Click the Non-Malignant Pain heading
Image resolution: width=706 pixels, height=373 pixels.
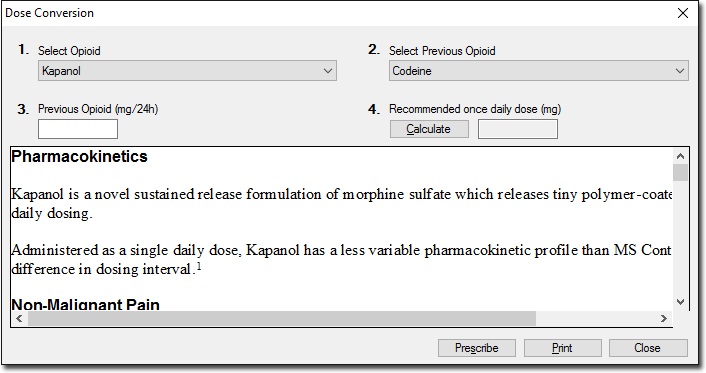(x=86, y=305)
